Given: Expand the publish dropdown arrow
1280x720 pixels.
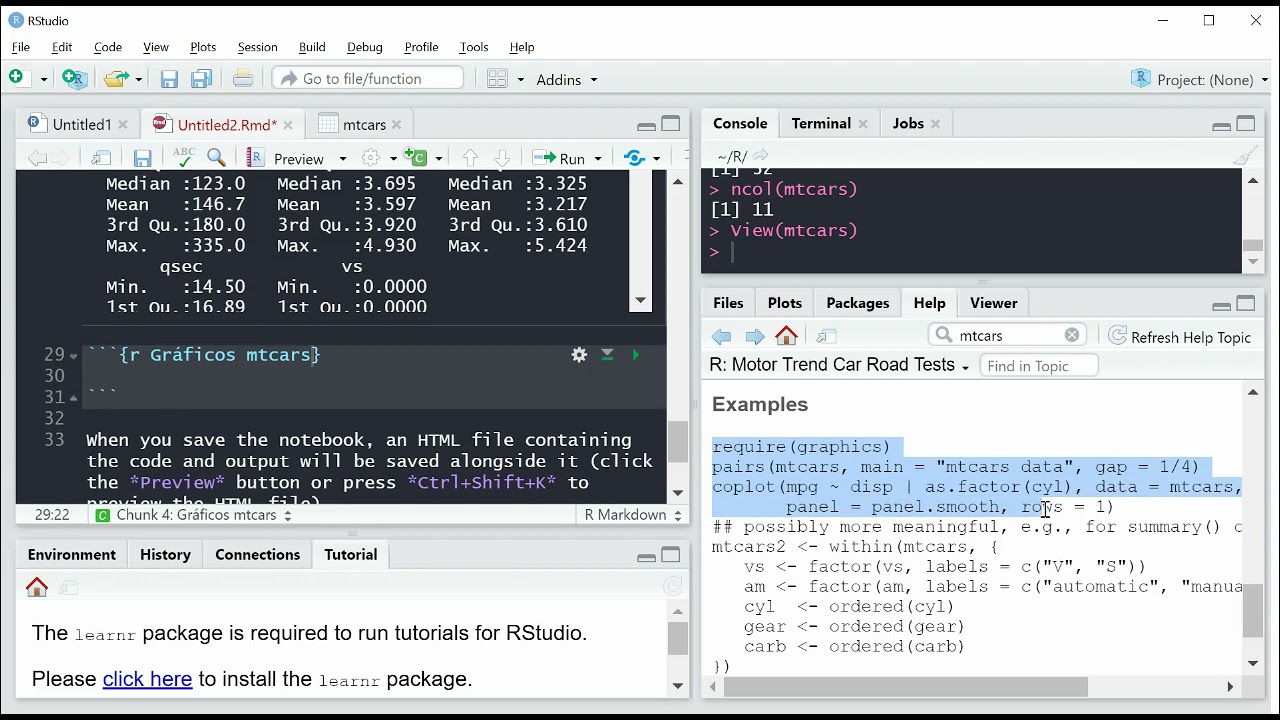Looking at the screenshot, I should [656, 159].
